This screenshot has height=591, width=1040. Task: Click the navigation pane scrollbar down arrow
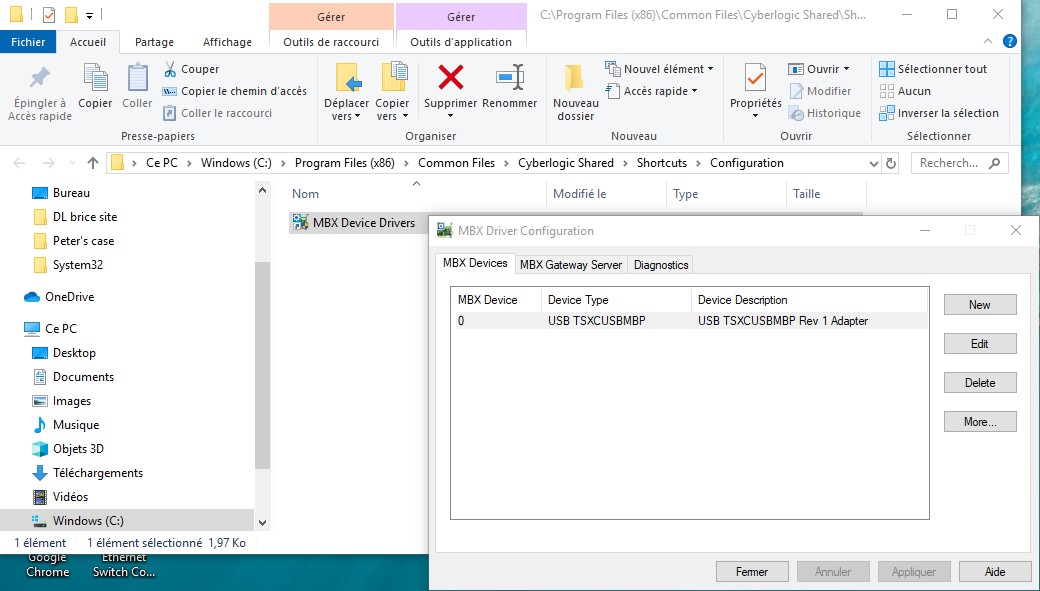tap(263, 523)
